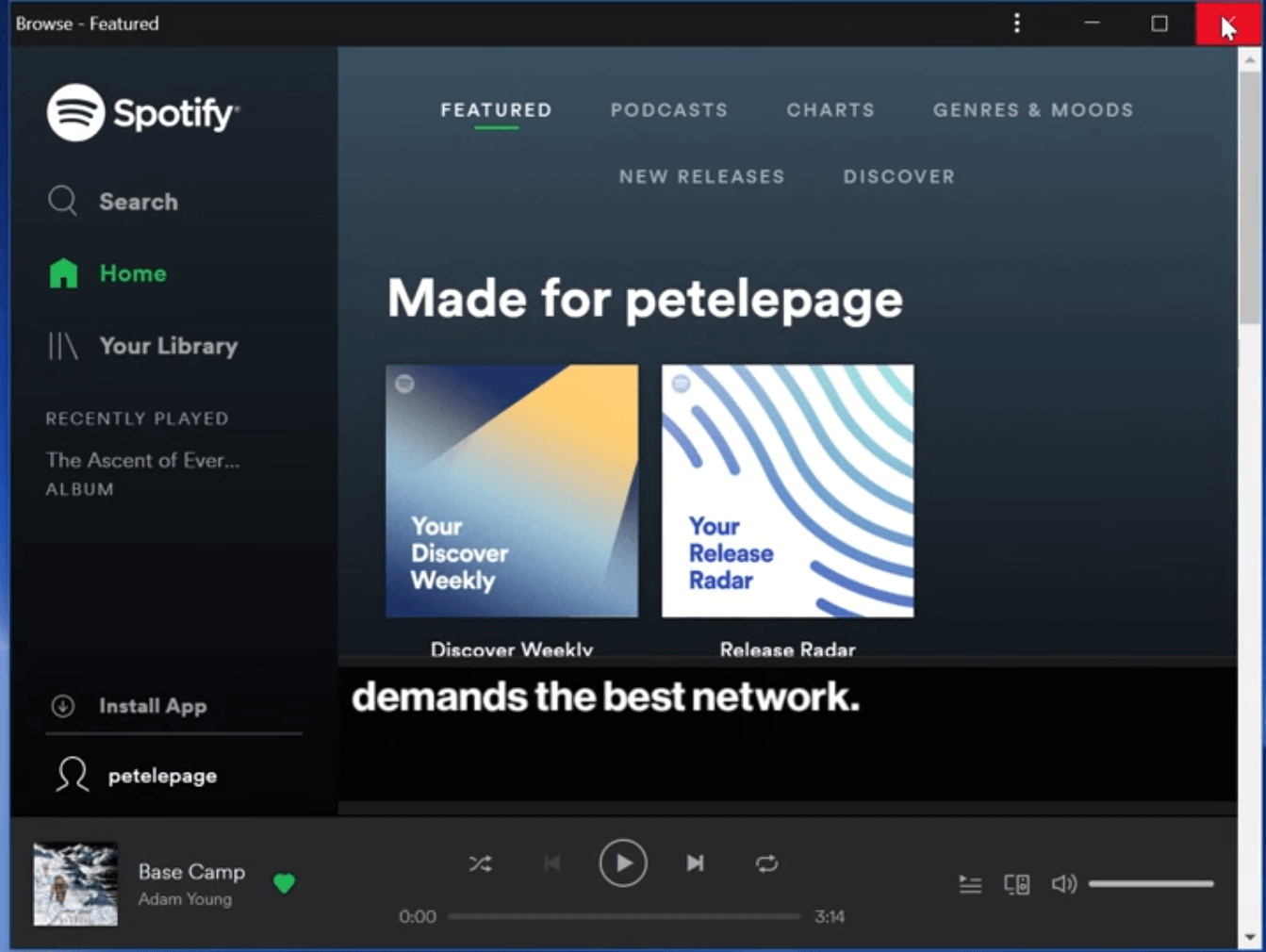Screen dimensions: 1266x952
Task: Open the Discover tab
Action: 898,177
